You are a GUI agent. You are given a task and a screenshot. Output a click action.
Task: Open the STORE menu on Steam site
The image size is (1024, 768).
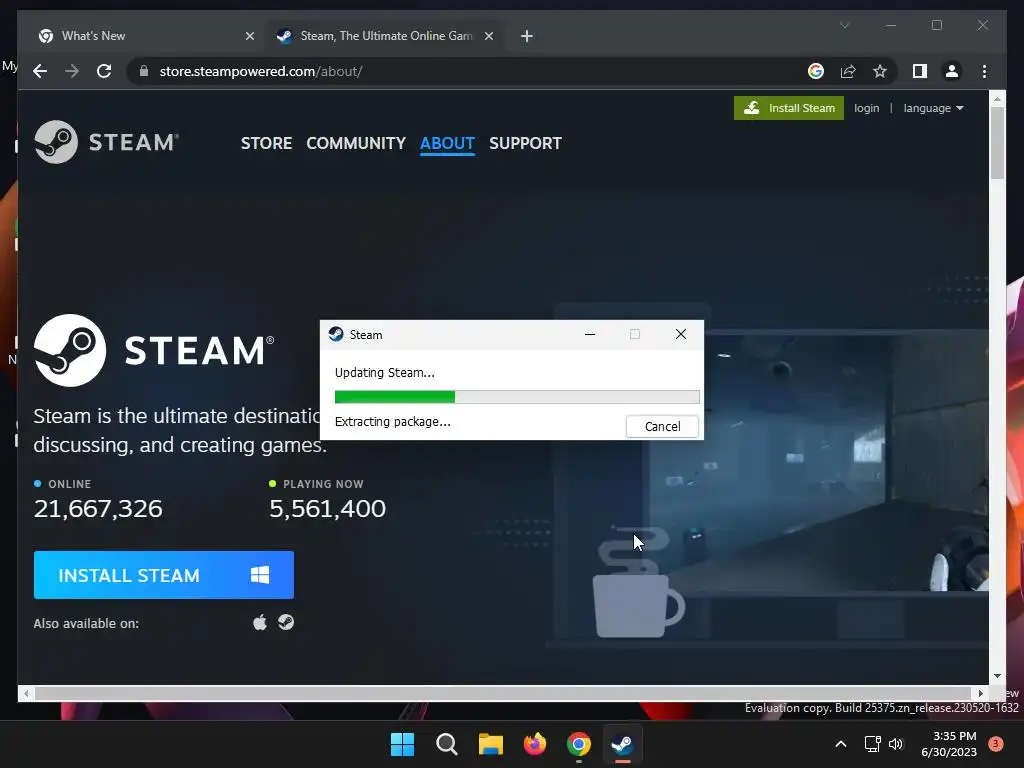(266, 143)
